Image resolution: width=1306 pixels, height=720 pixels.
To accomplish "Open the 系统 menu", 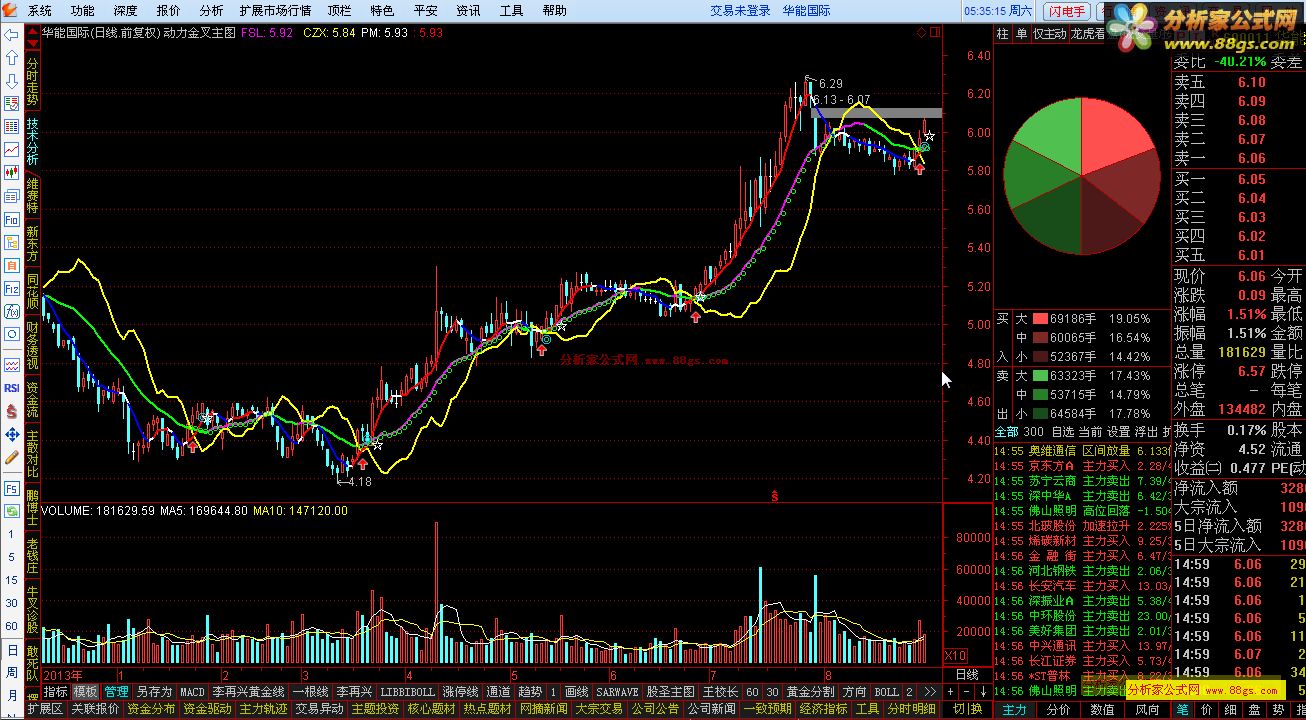I will coord(40,10).
